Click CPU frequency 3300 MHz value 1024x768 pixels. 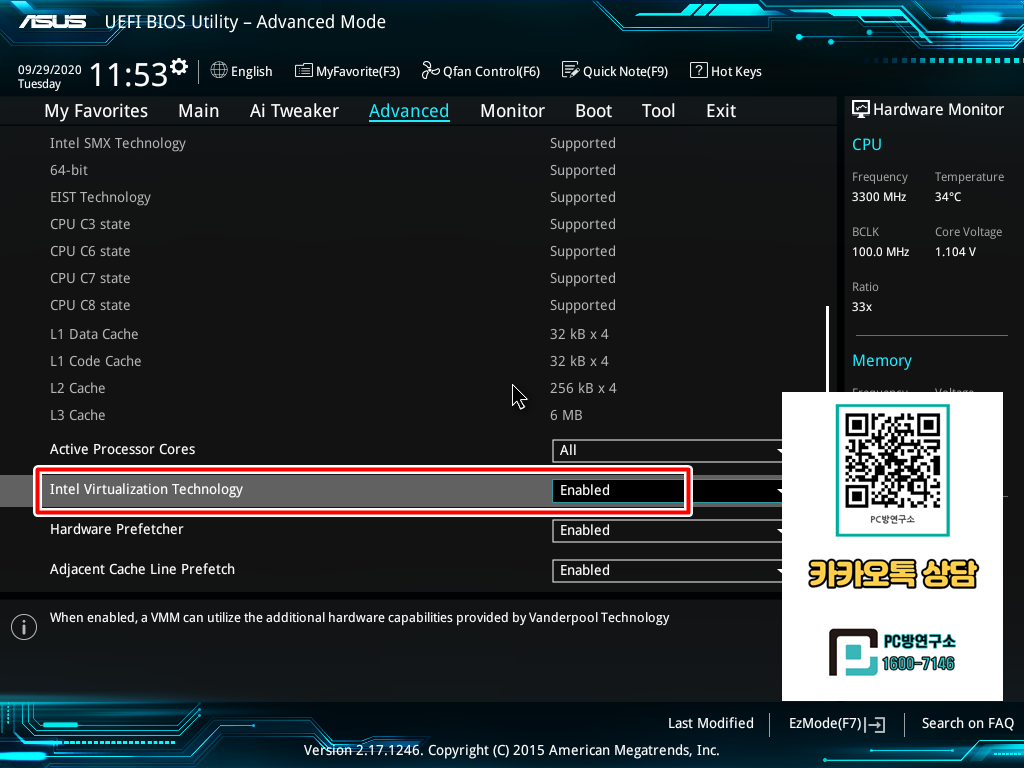[x=878, y=197]
